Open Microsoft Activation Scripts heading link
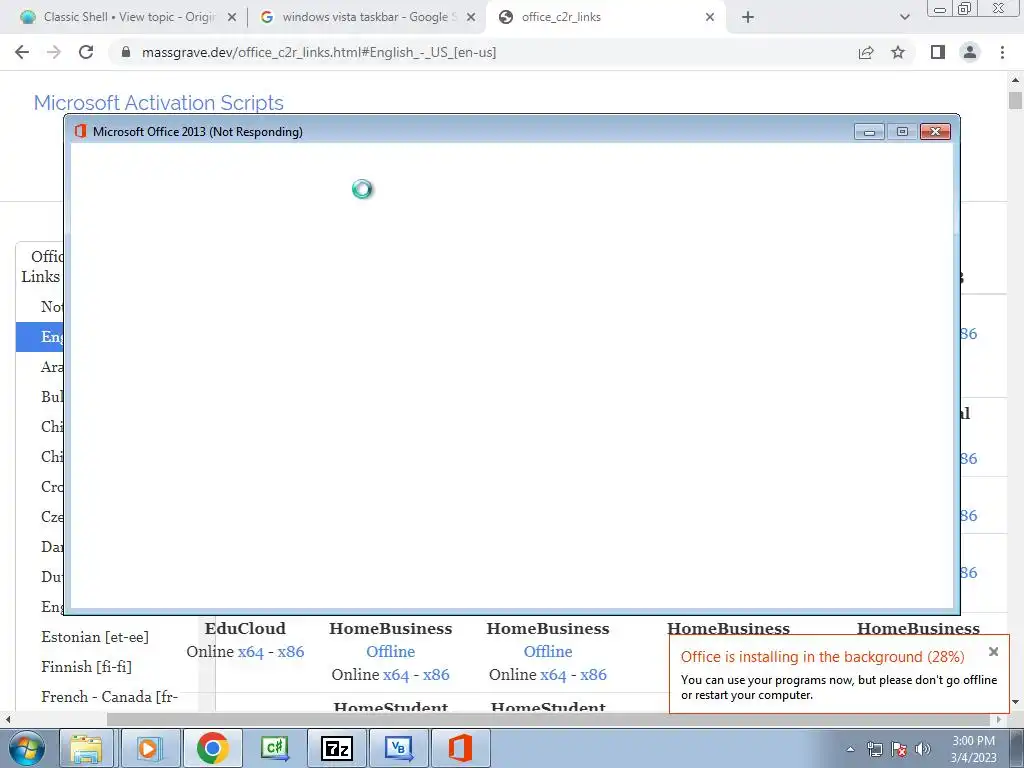 coord(159,103)
